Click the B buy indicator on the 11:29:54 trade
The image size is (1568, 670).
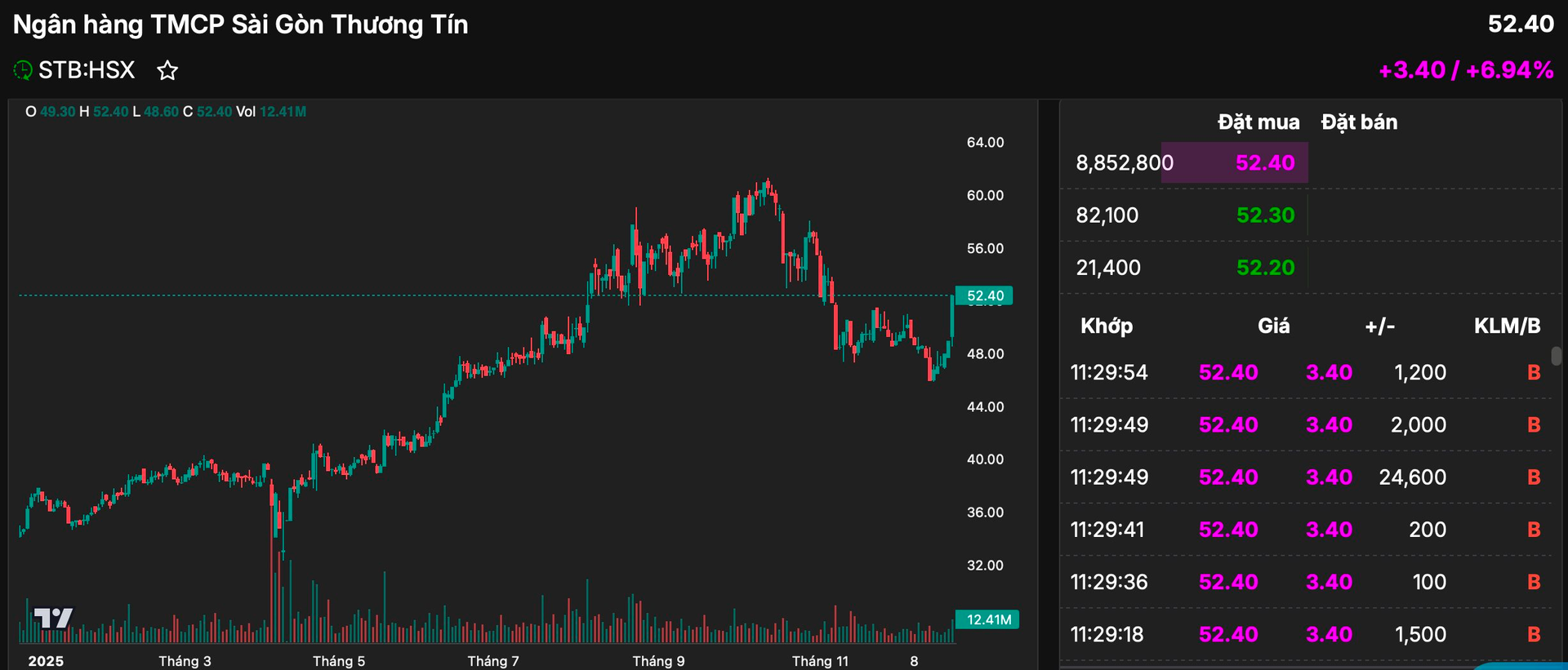[1535, 372]
